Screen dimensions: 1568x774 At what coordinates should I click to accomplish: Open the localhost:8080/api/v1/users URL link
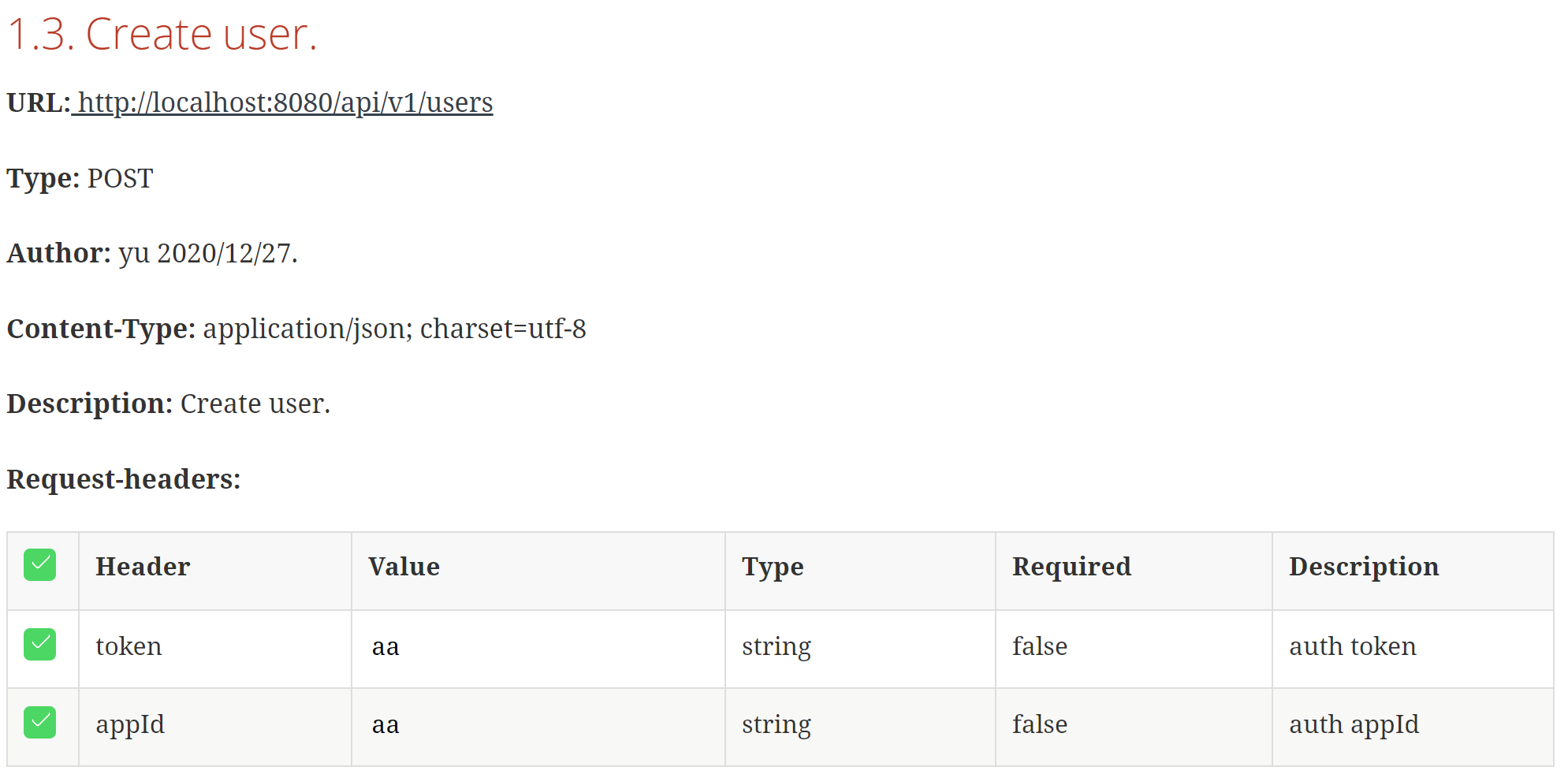point(285,102)
